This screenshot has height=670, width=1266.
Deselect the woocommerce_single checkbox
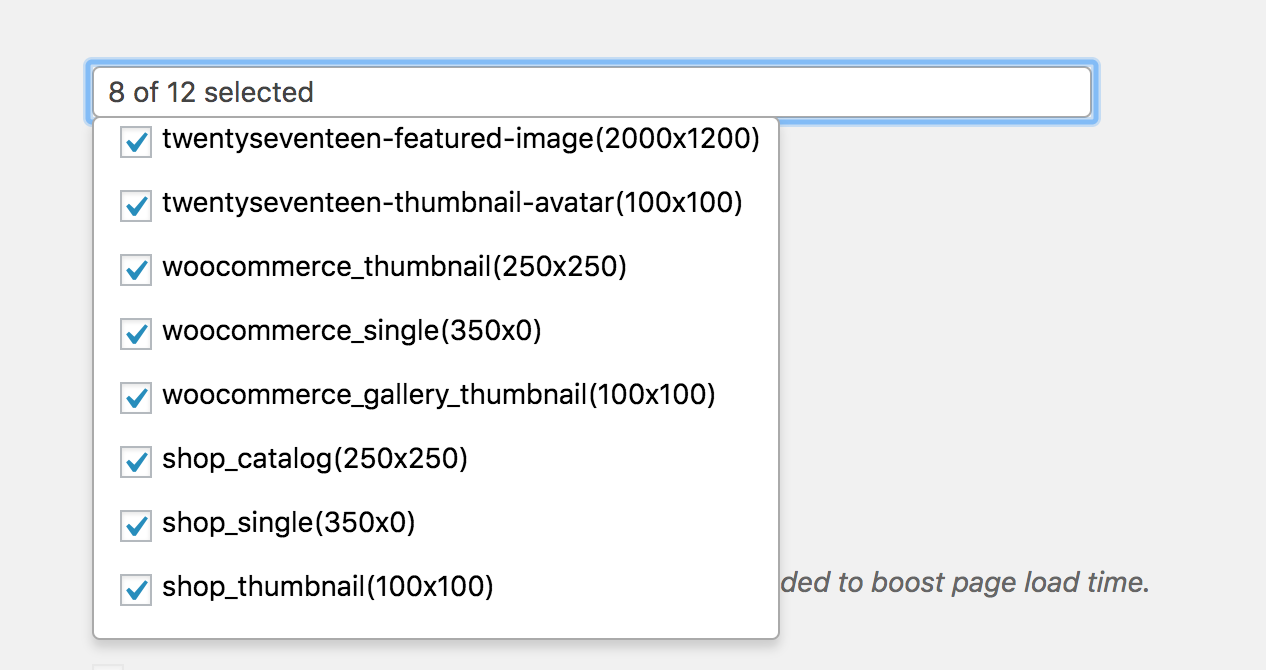tap(136, 334)
